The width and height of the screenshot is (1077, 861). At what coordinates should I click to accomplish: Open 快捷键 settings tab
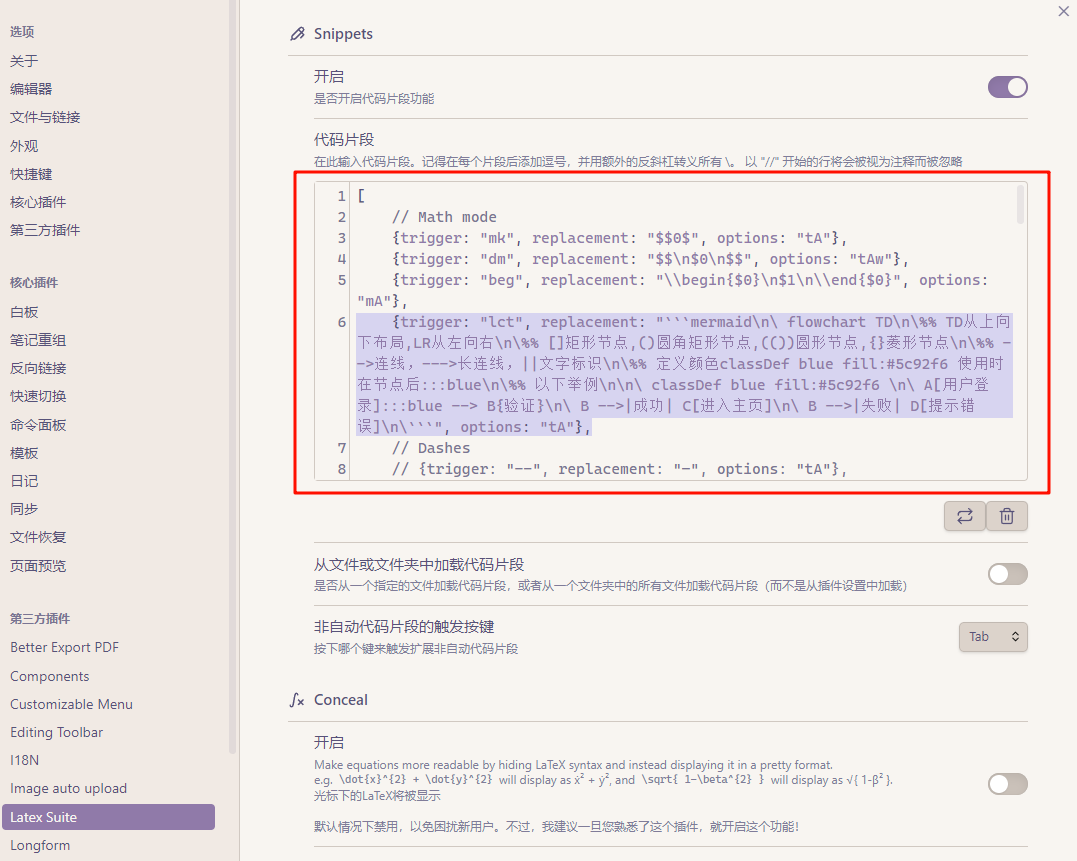pyautogui.click(x=31, y=174)
